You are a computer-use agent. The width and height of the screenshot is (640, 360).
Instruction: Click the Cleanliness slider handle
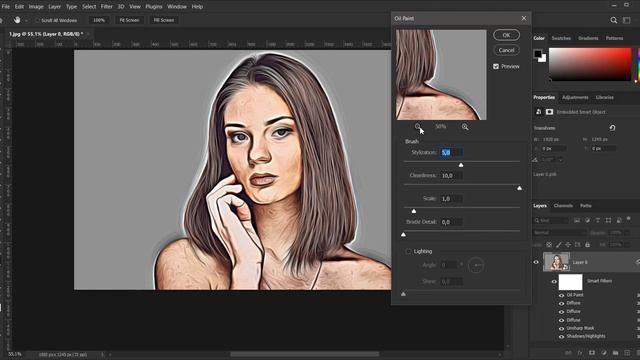pos(519,188)
